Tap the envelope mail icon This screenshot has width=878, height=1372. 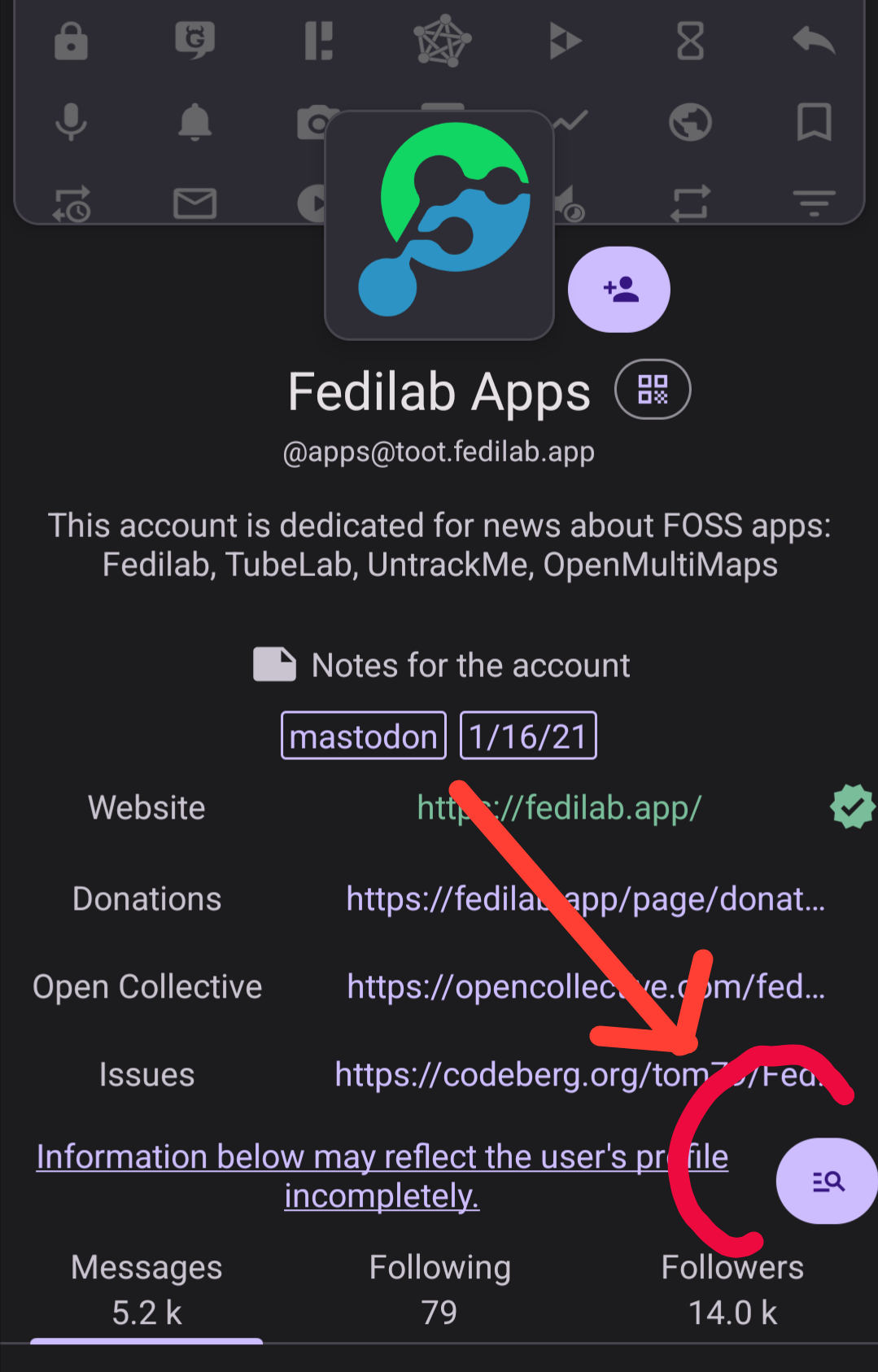pyautogui.click(x=194, y=203)
